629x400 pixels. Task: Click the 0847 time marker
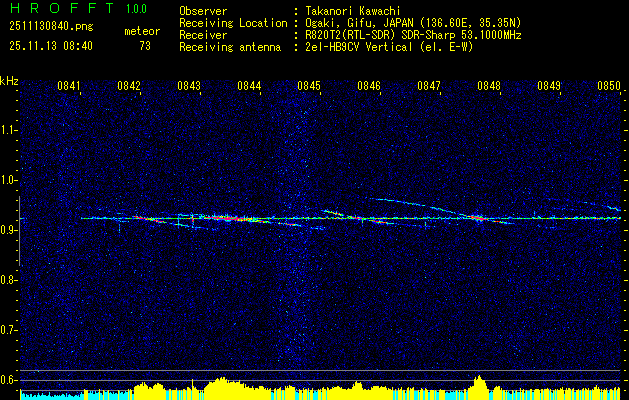click(x=429, y=86)
